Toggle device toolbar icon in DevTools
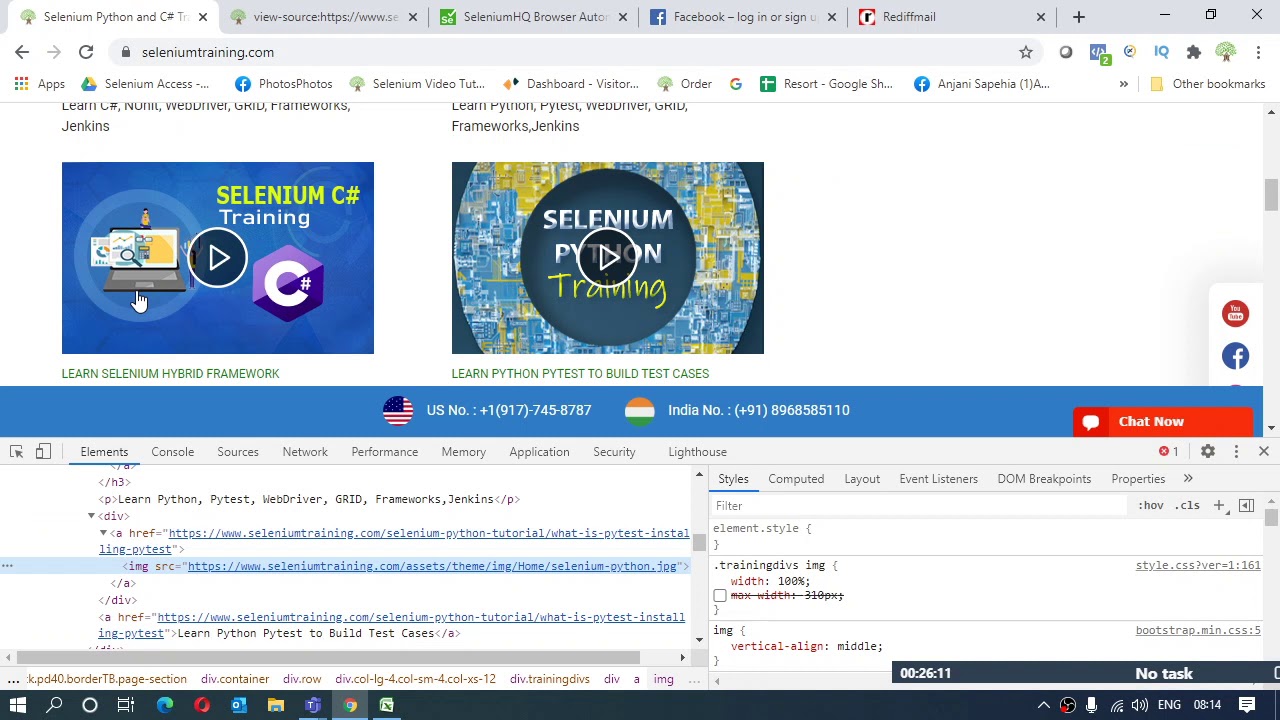The width and height of the screenshot is (1280, 720). coord(43,452)
